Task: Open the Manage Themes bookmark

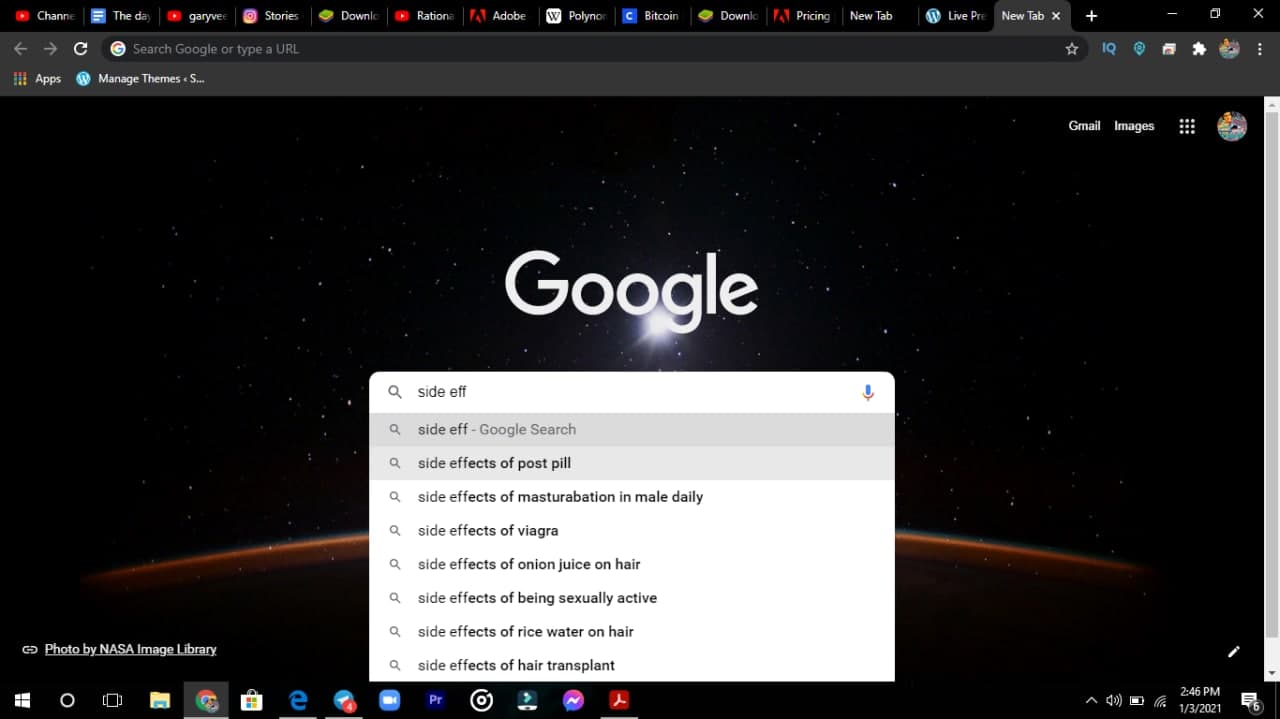Action: tap(140, 78)
